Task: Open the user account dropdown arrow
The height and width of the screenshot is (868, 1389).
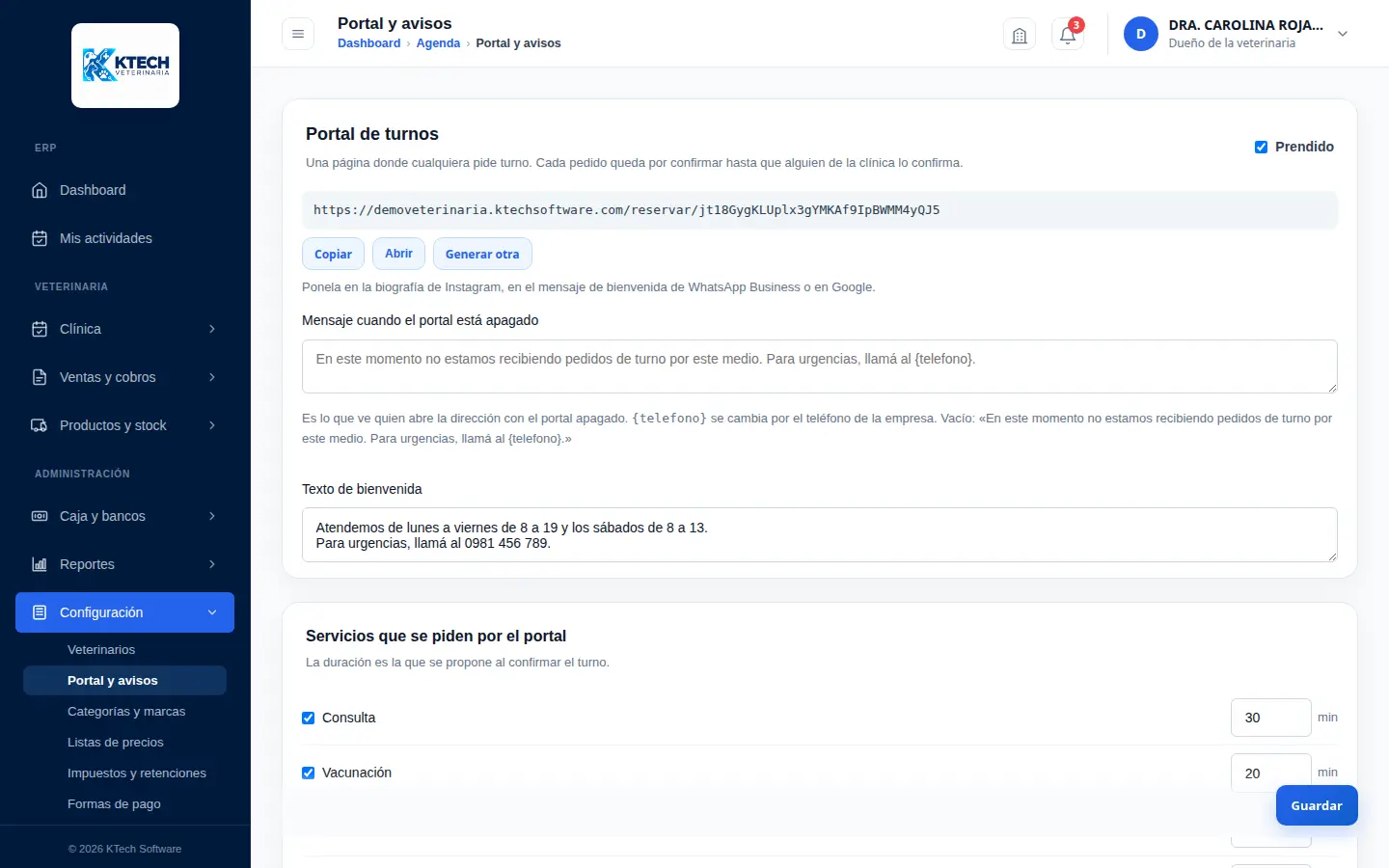Action: (1343, 34)
